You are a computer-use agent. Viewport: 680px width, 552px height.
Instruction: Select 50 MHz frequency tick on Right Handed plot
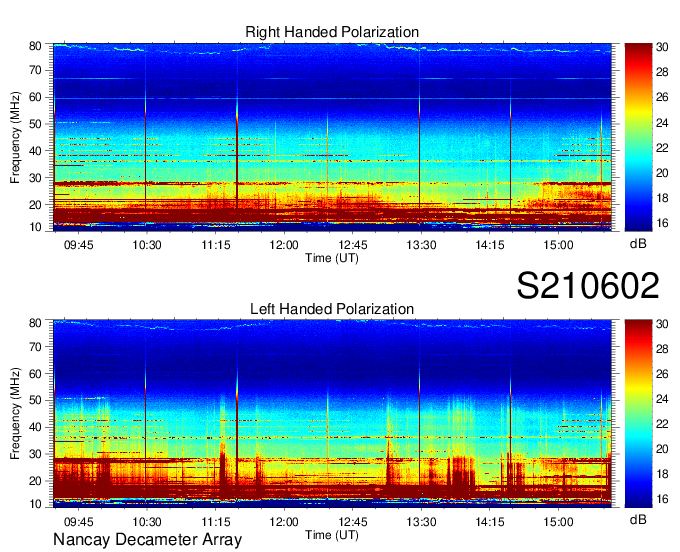click(x=35, y=124)
